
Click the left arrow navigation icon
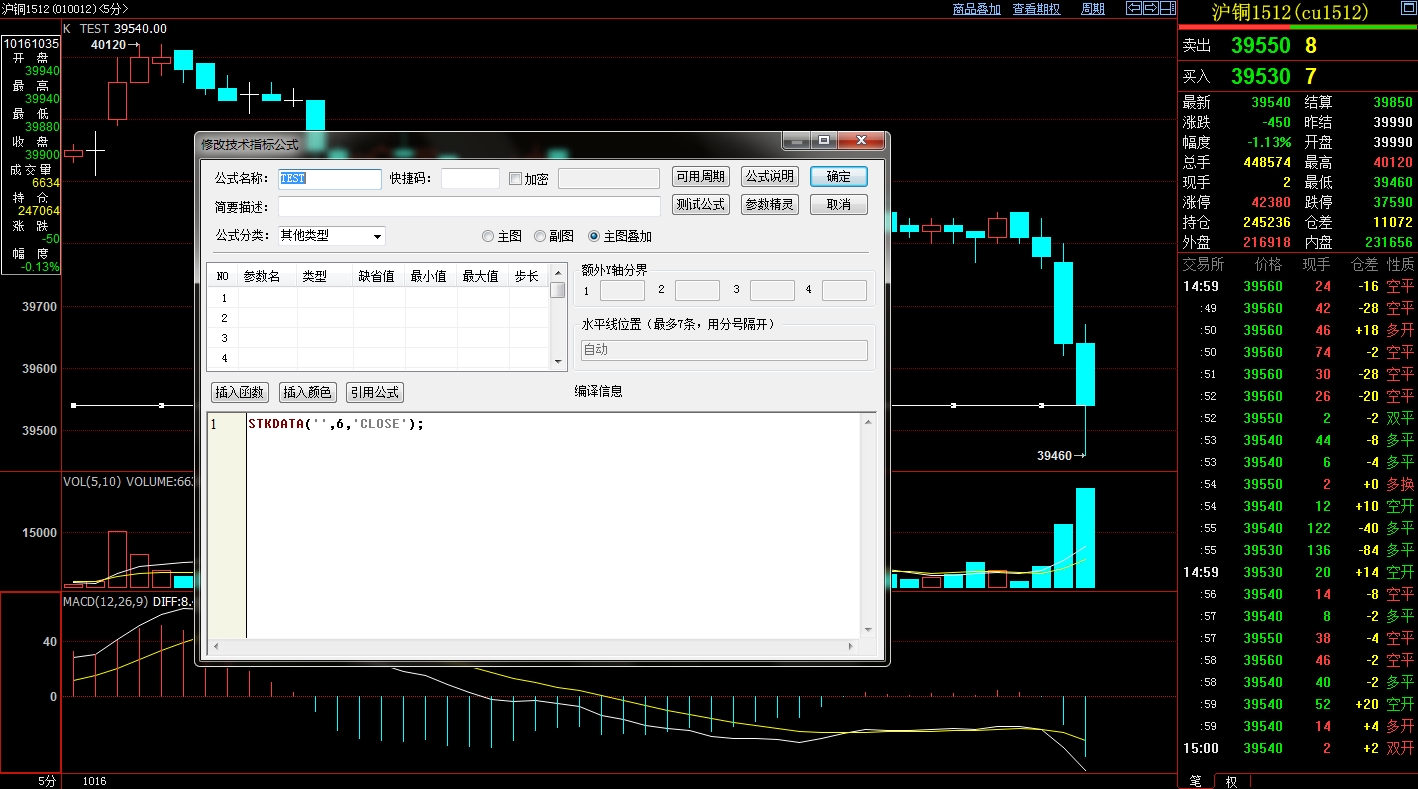click(1133, 9)
